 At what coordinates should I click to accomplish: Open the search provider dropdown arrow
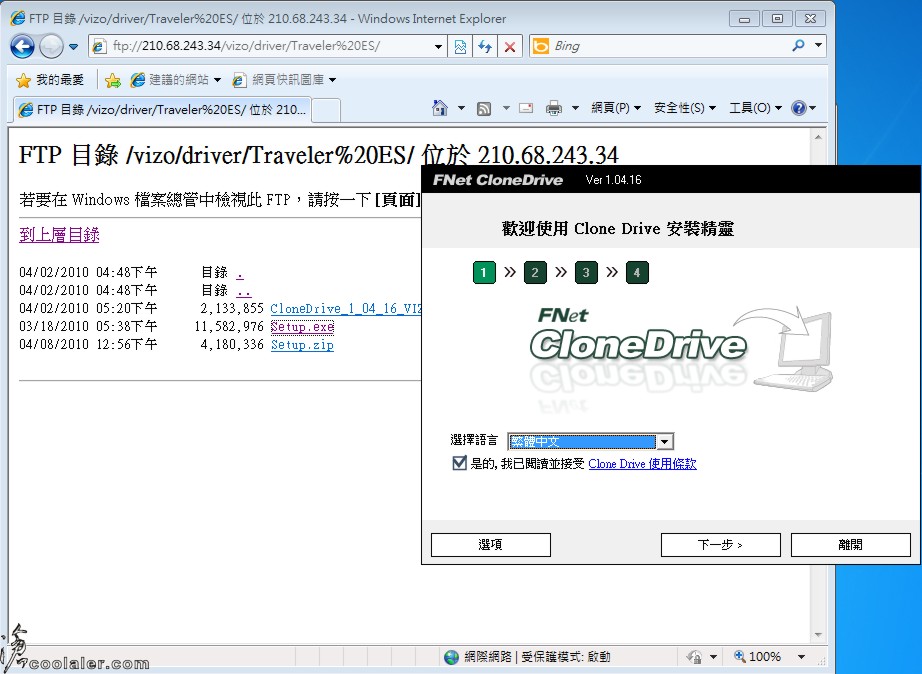pos(818,45)
